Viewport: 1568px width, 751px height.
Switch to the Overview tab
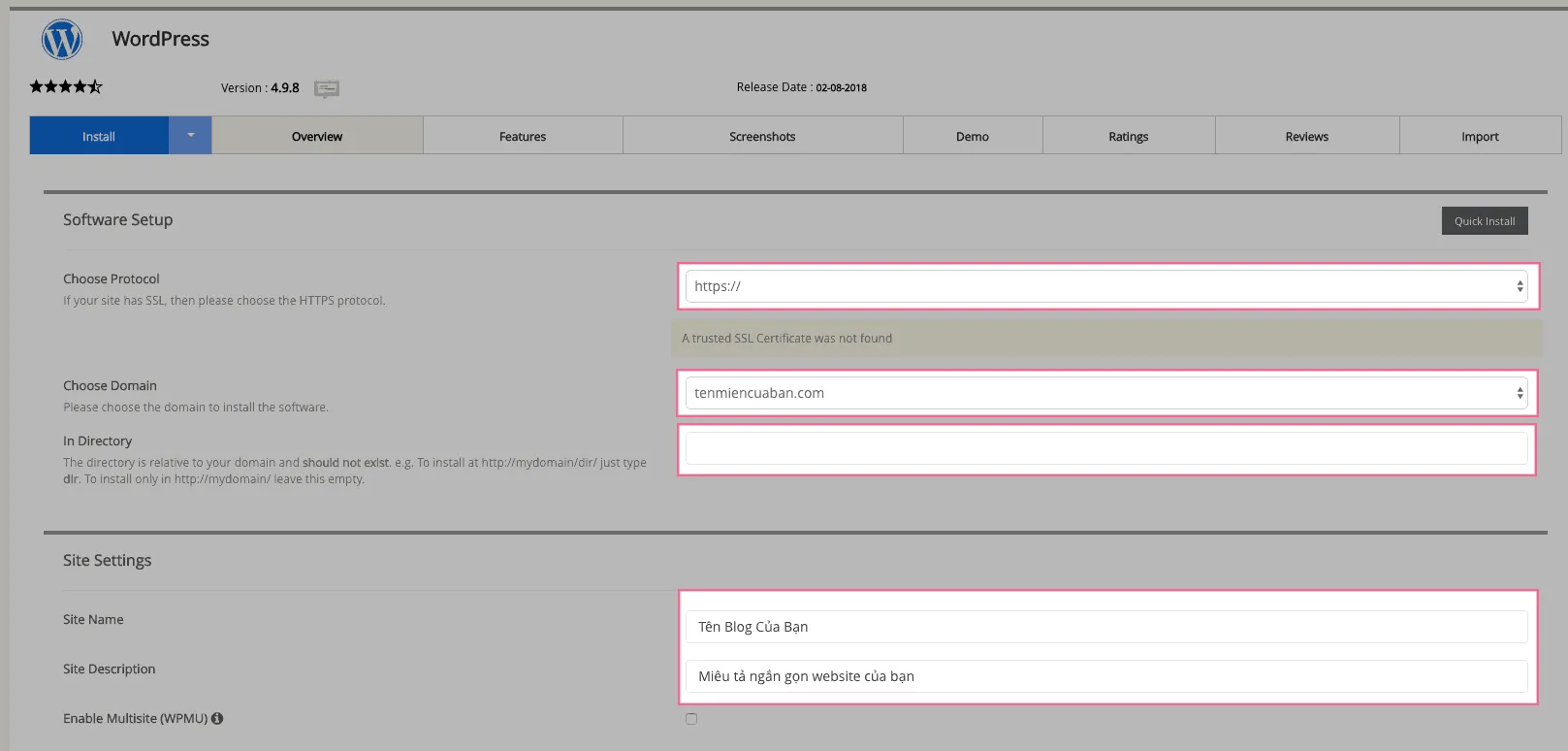point(317,136)
